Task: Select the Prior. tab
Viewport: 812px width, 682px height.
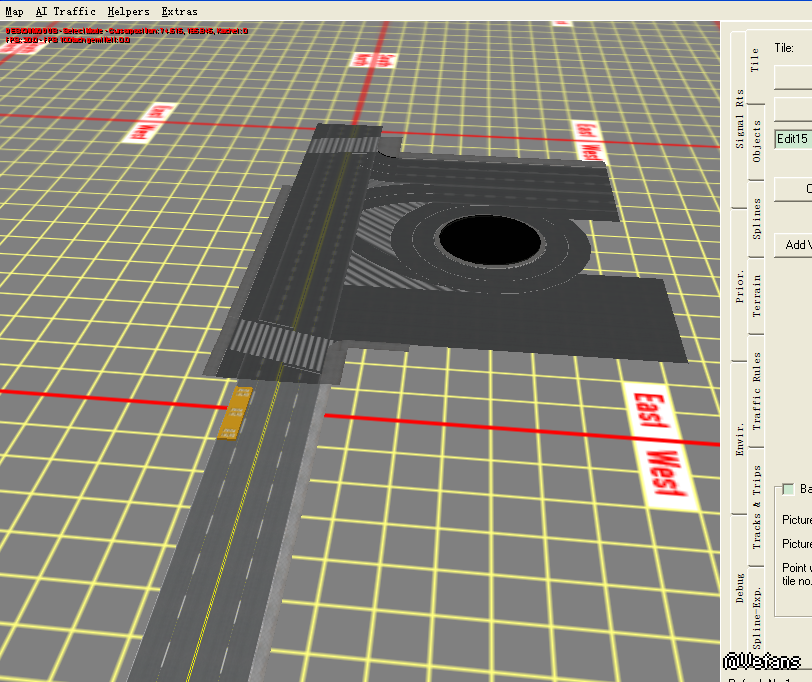Action: click(x=739, y=287)
